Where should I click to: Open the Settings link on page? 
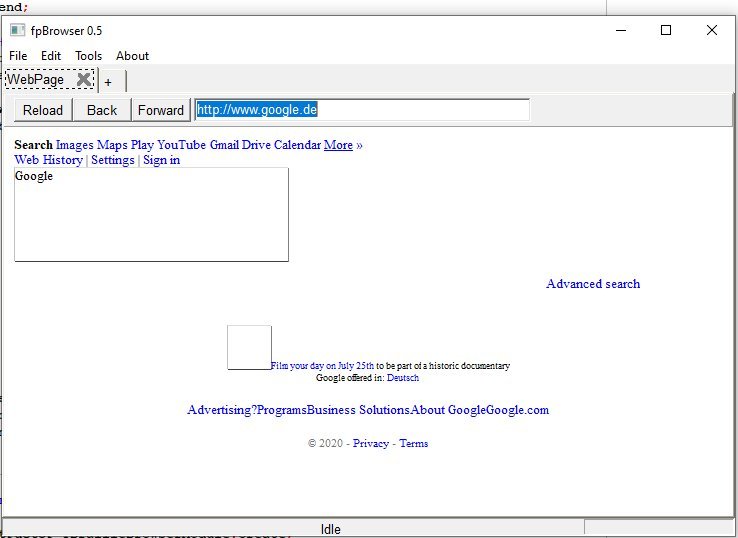pyautogui.click(x=113, y=160)
